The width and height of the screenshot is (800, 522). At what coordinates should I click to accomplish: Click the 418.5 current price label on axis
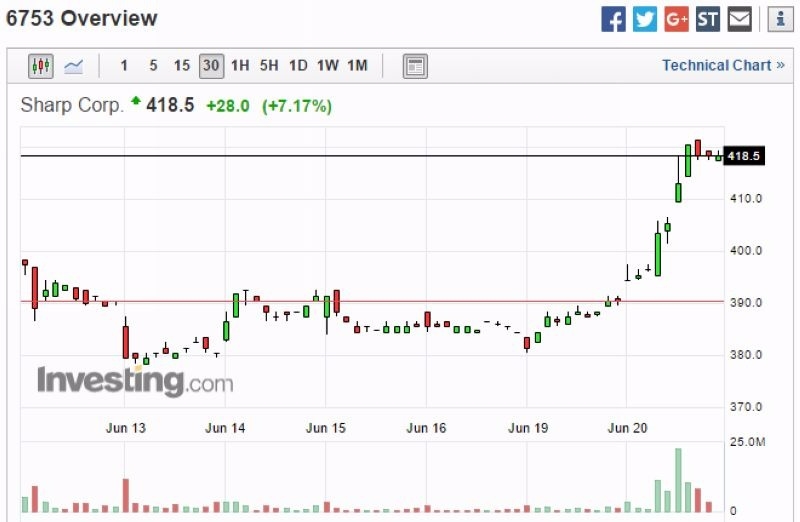click(x=744, y=156)
